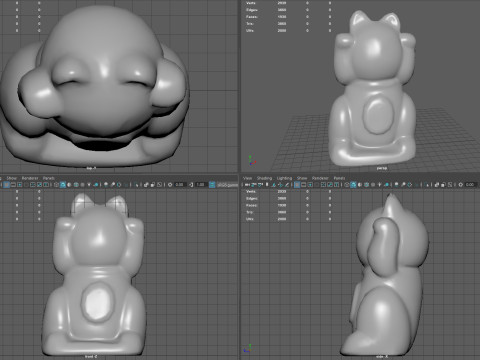Image resolution: width=480 pixels, height=360 pixels.
Task: Toggle Motion Blur in side view toolbar
Action: coord(403,184)
